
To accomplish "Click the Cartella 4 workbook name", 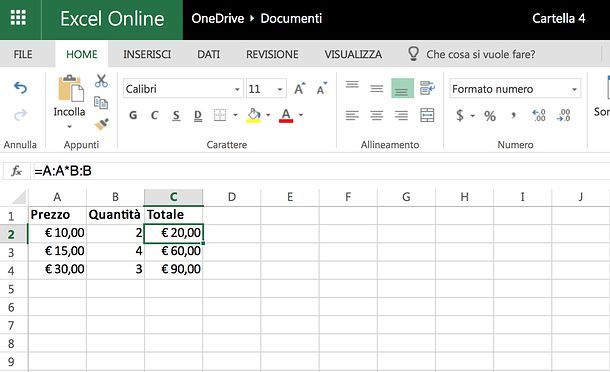I will pos(559,18).
